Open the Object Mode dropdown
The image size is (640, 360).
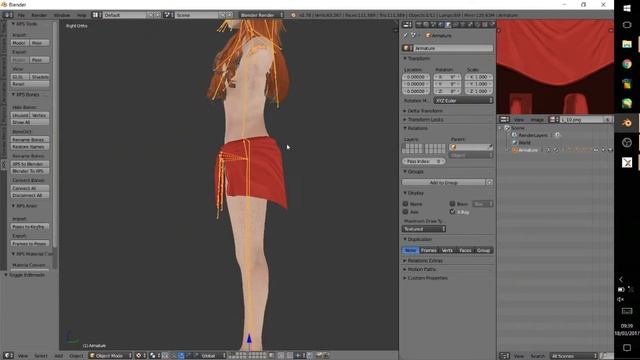coord(111,356)
